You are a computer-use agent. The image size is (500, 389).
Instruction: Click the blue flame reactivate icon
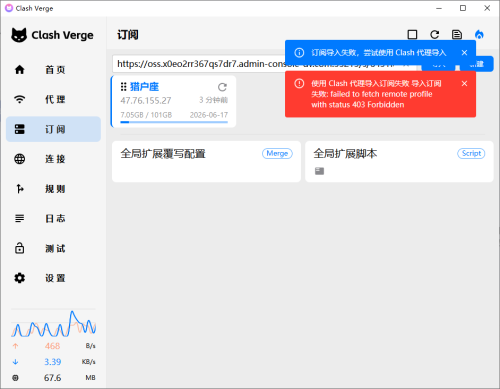click(479, 34)
